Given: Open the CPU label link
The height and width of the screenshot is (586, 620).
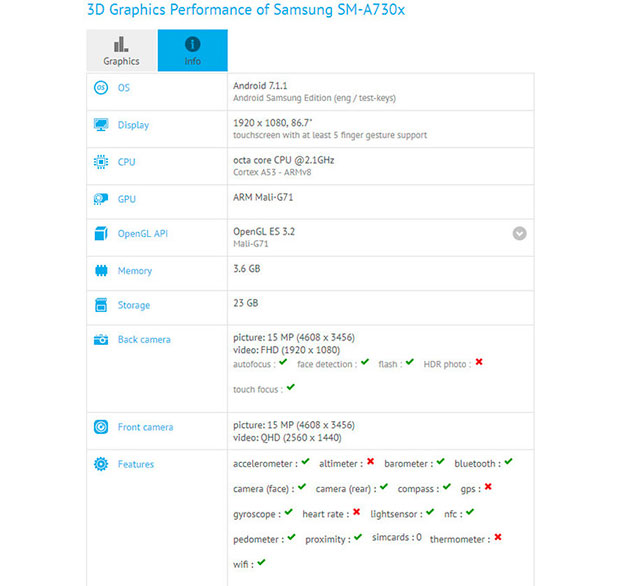Looking at the screenshot, I should [127, 162].
